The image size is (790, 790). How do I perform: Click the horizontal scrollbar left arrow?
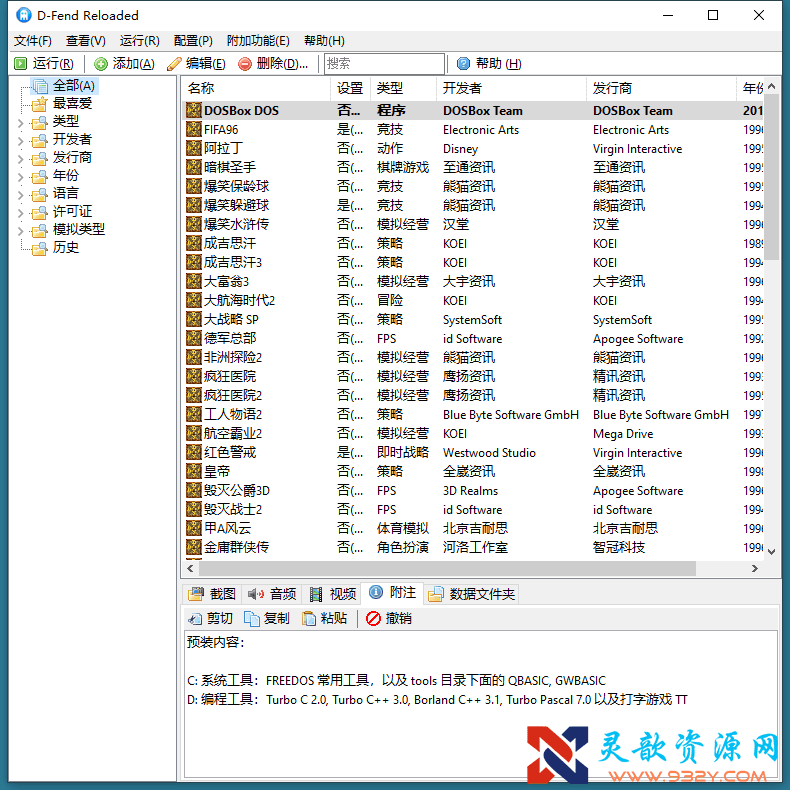tap(190, 568)
